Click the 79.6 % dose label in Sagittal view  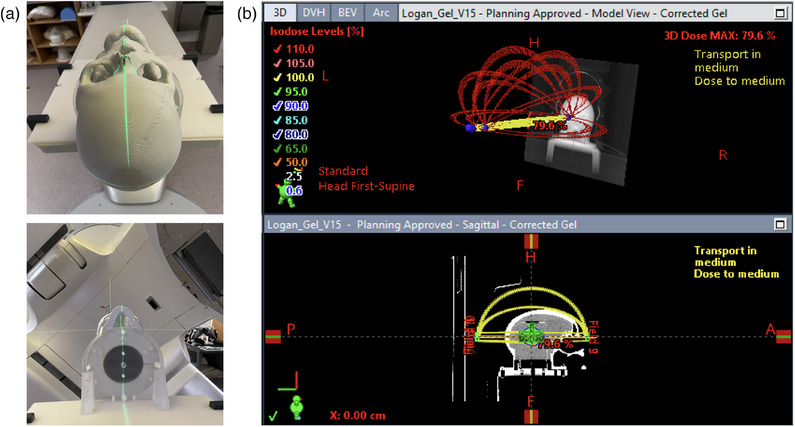[556, 344]
